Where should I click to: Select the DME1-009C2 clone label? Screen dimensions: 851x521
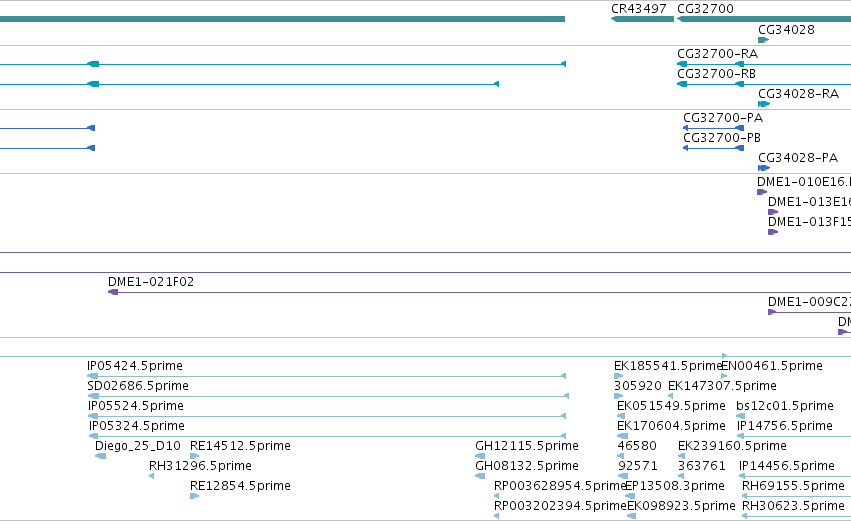pos(809,302)
